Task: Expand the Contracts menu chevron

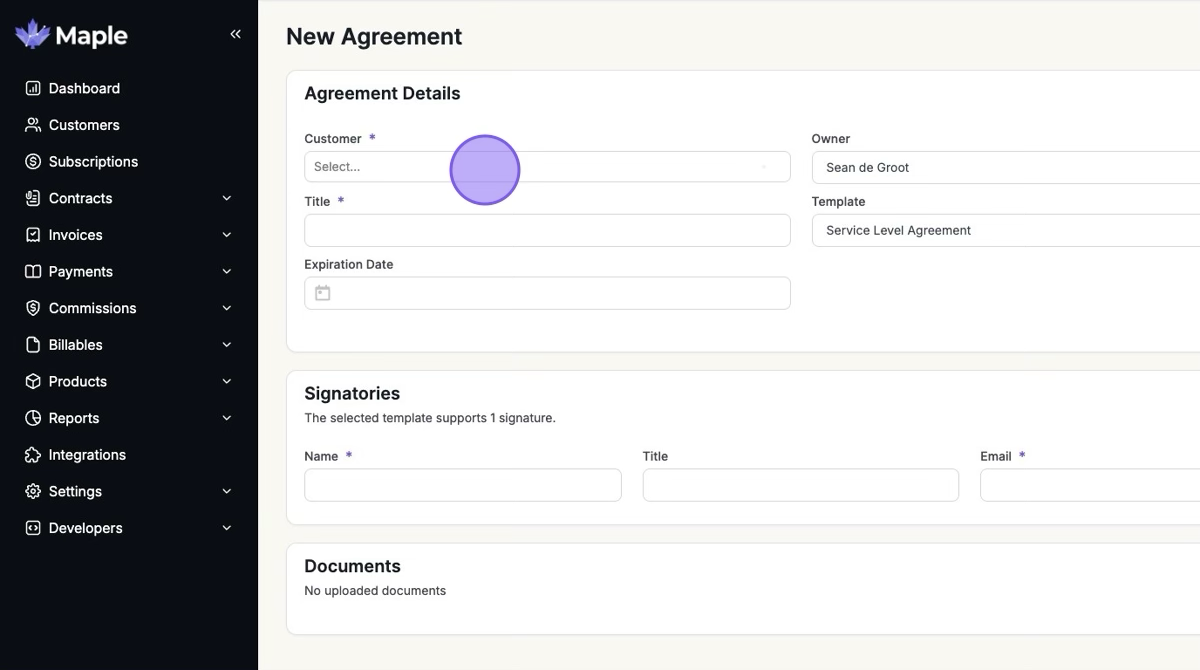Action: coord(227,198)
